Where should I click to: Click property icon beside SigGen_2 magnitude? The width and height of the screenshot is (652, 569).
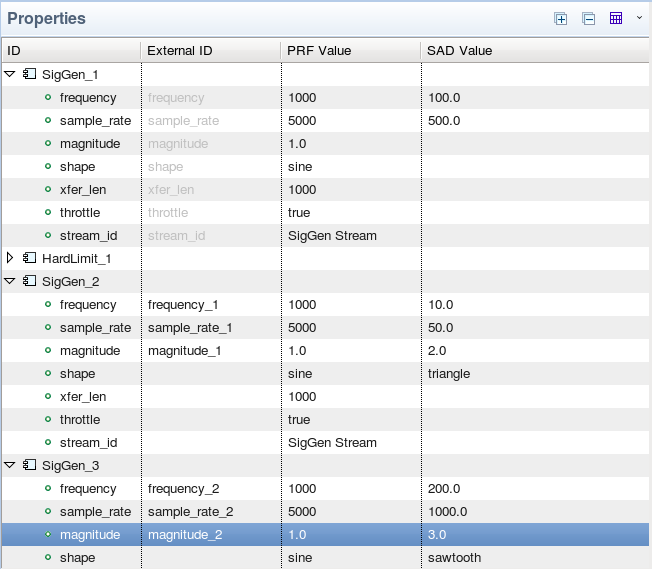click(x=48, y=350)
